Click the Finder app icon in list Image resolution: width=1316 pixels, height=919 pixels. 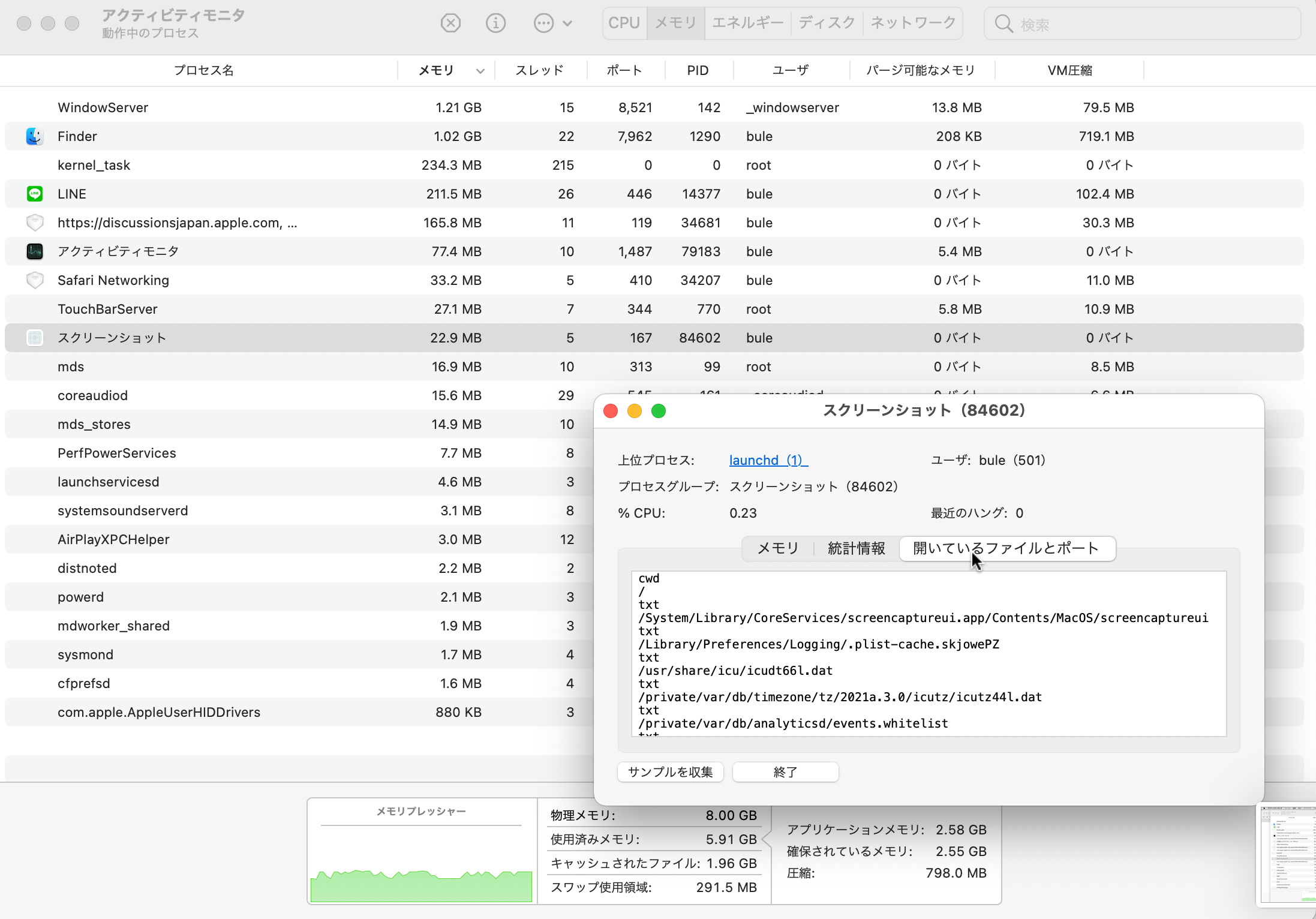point(35,136)
